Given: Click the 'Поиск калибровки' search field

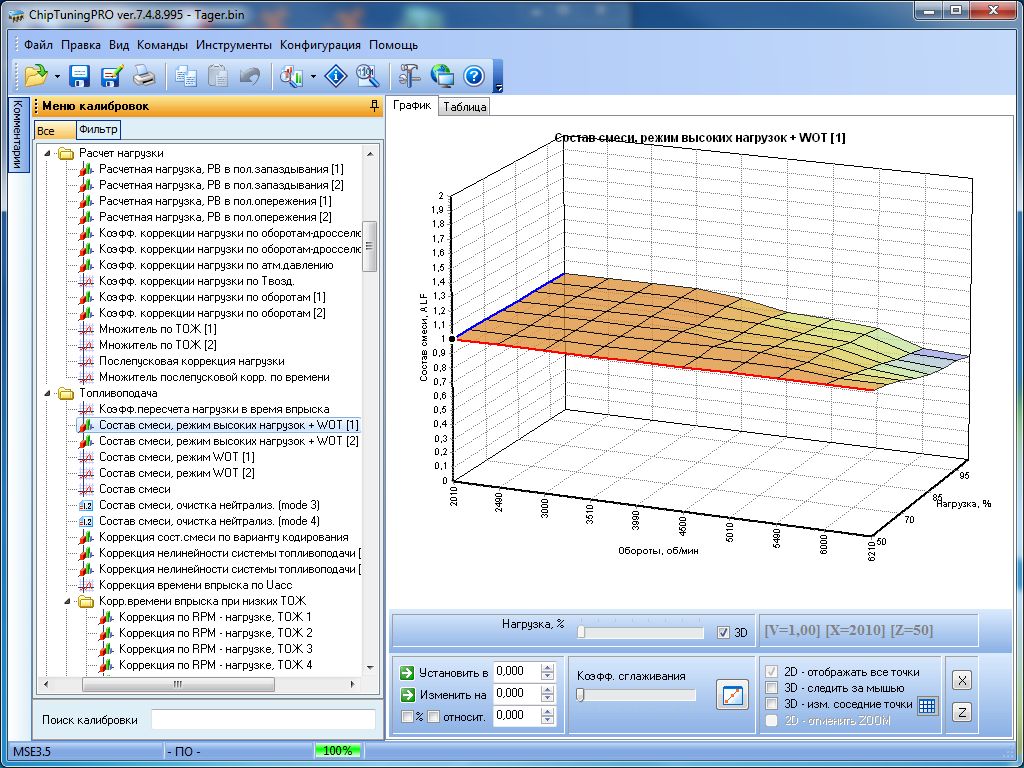Looking at the screenshot, I should [263, 720].
